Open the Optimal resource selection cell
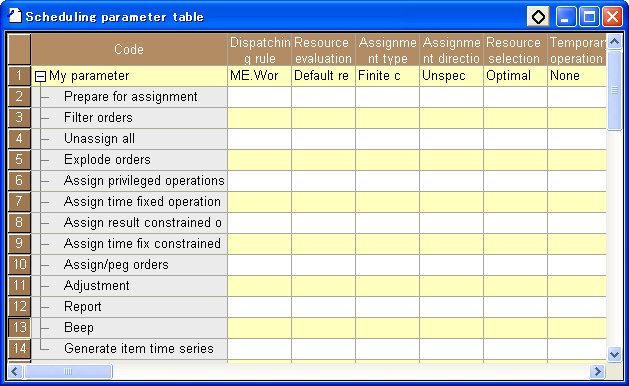The image size is (629, 386). [515, 76]
